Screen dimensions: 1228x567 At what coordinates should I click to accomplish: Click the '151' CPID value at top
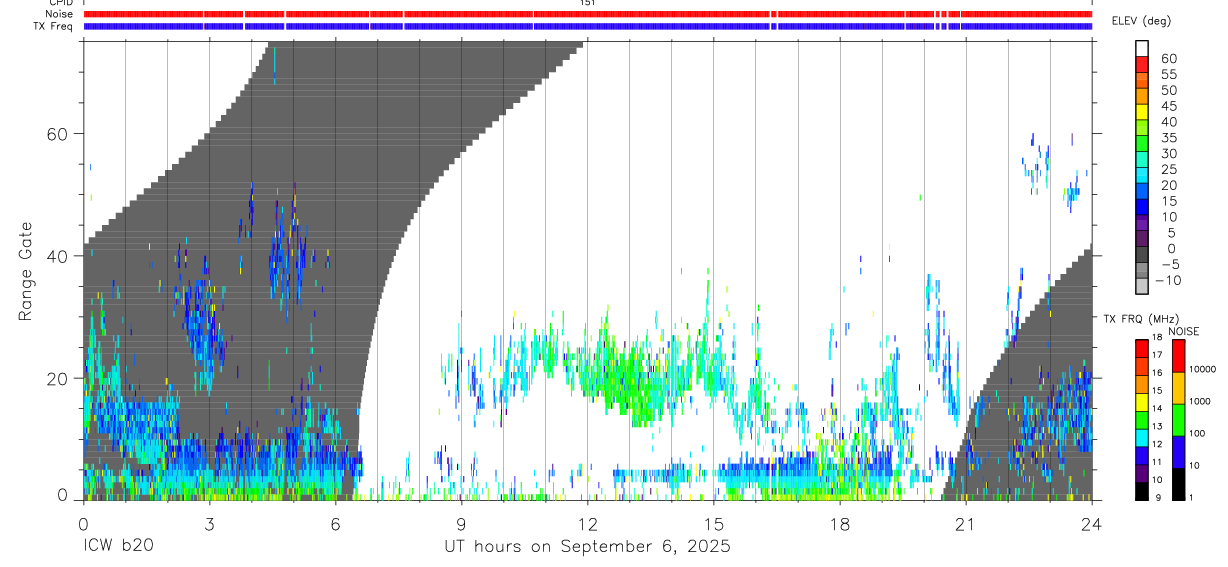click(587, 3)
